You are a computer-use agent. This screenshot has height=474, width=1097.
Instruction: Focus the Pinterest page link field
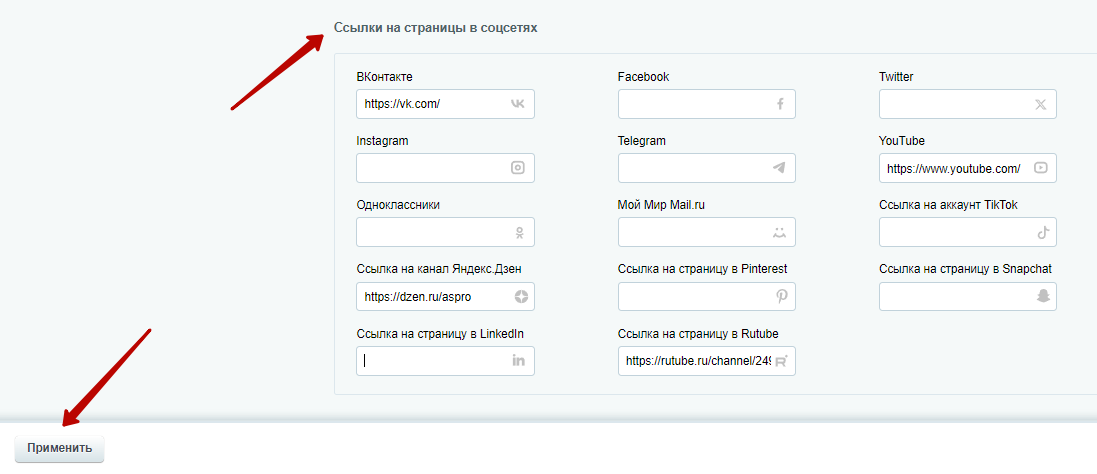click(x=707, y=296)
